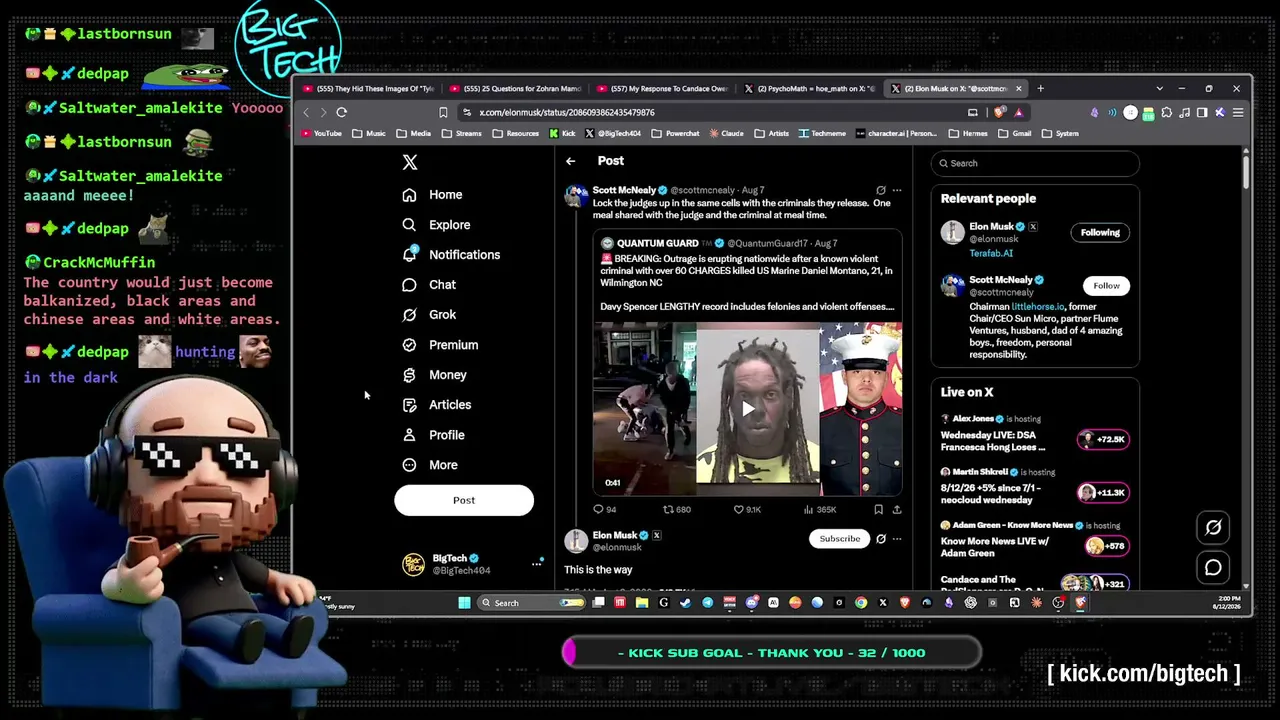
Task: Expand the Streams bookmarks folder
Action: [461, 133]
